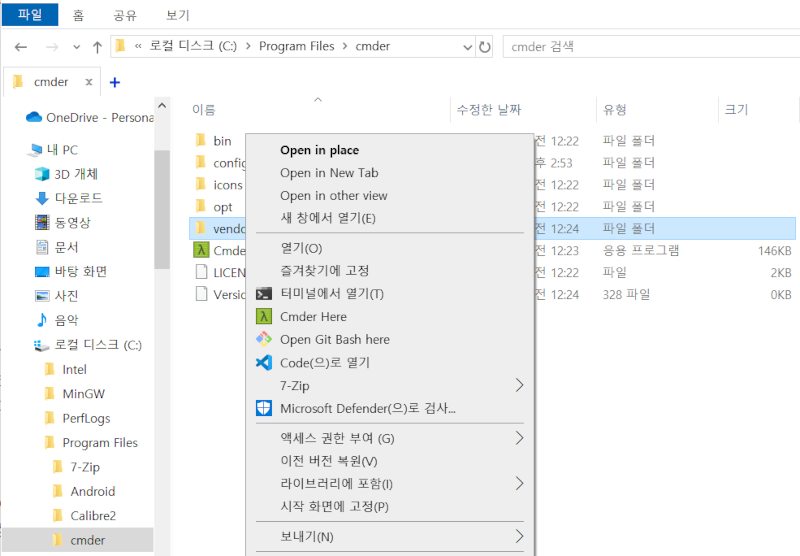800x556 pixels.
Task: Select the cmder folder tab
Action: coord(51,82)
